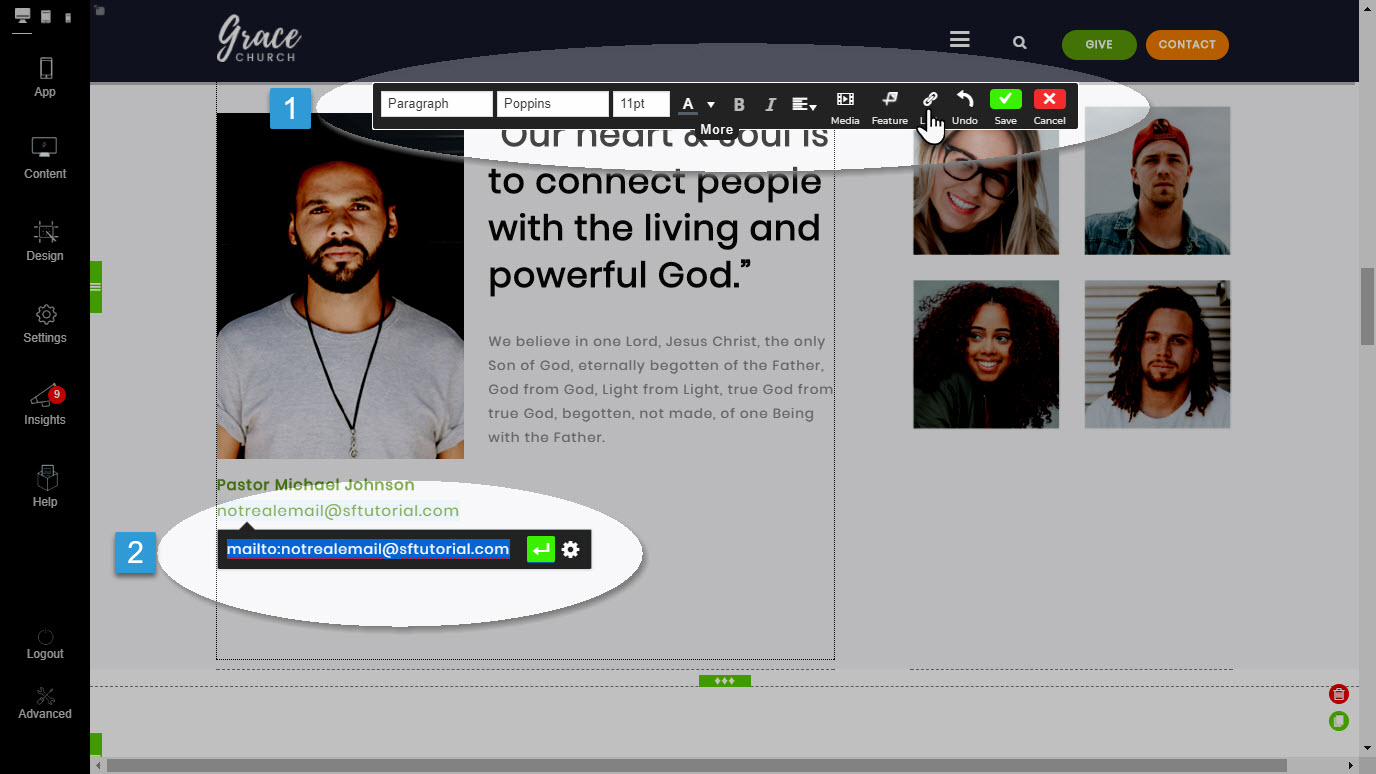
Task: Click the Pastor Michael Johnson text
Action: (315, 485)
